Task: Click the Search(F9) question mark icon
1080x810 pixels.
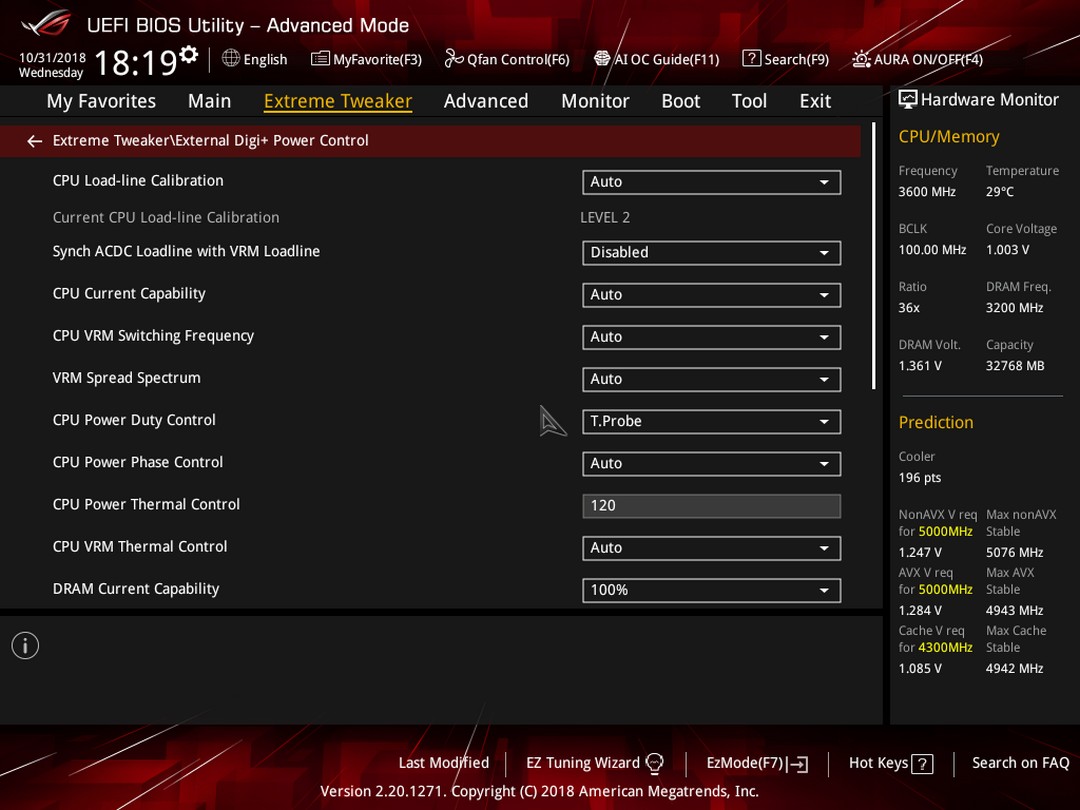Action: pyautogui.click(x=751, y=59)
